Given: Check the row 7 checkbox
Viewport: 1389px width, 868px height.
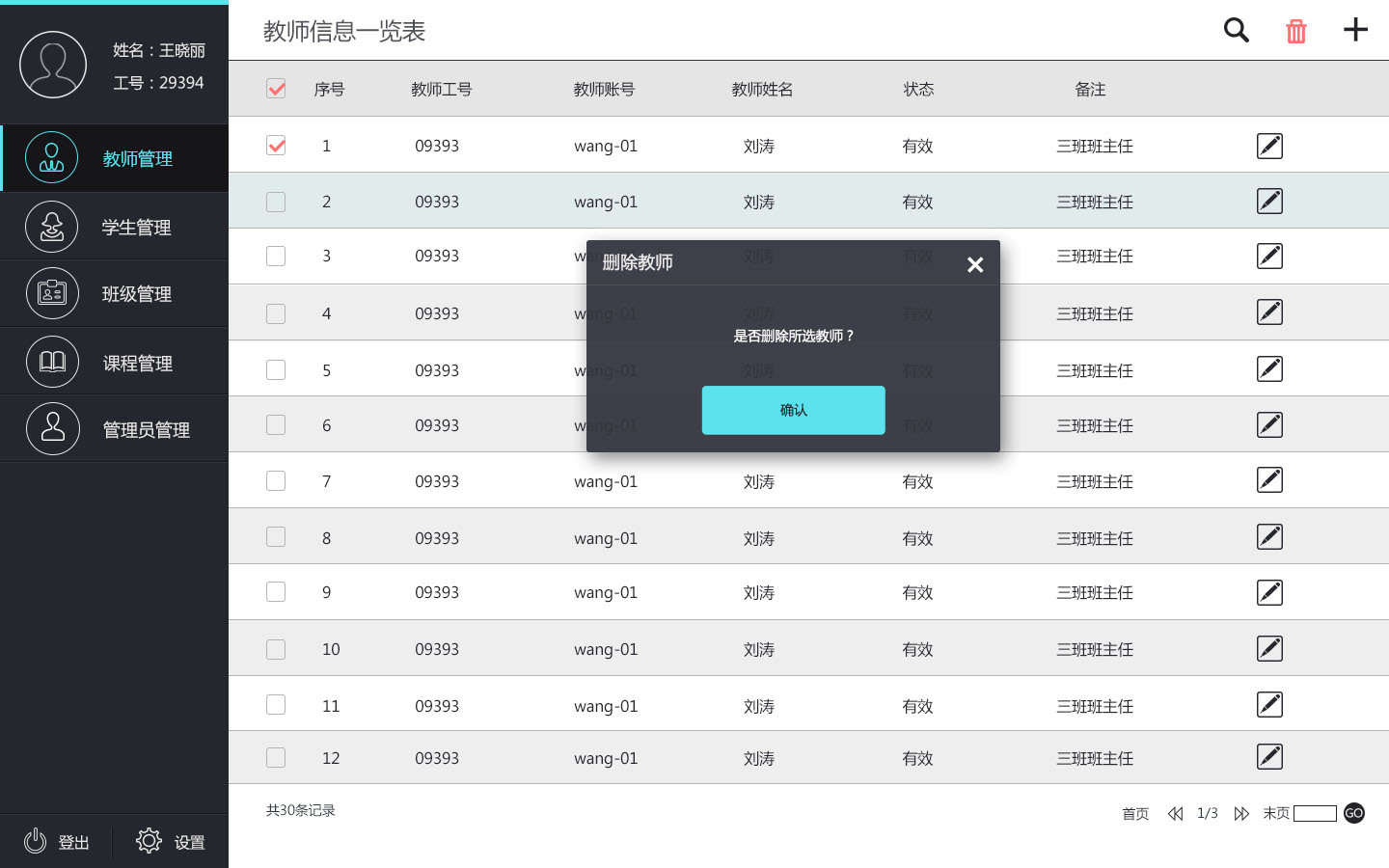Looking at the screenshot, I should point(276,480).
